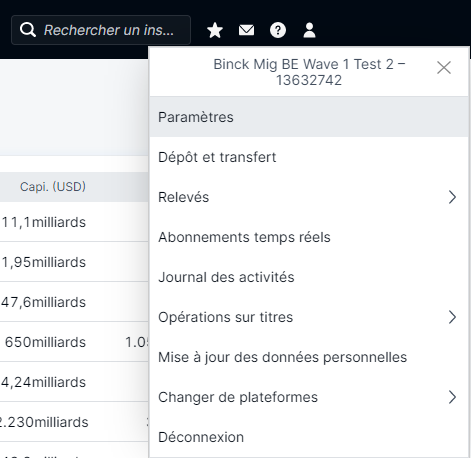The width and height of the screenshot is (471, 458).
Task: Open Mise à jour des données personnelles
Action: (309, 357)
